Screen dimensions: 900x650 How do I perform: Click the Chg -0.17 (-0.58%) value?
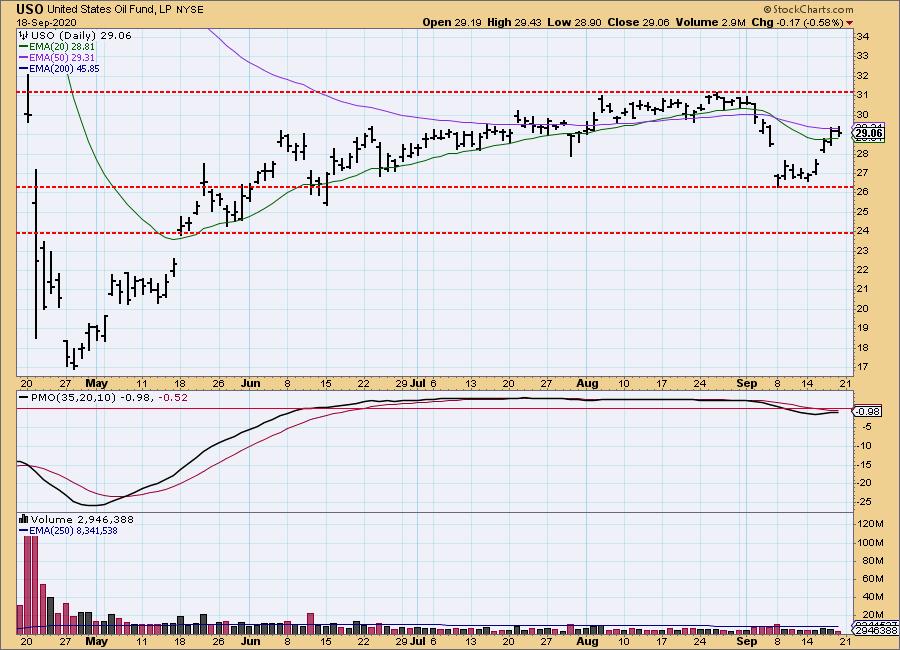click(x=797, y=22)
